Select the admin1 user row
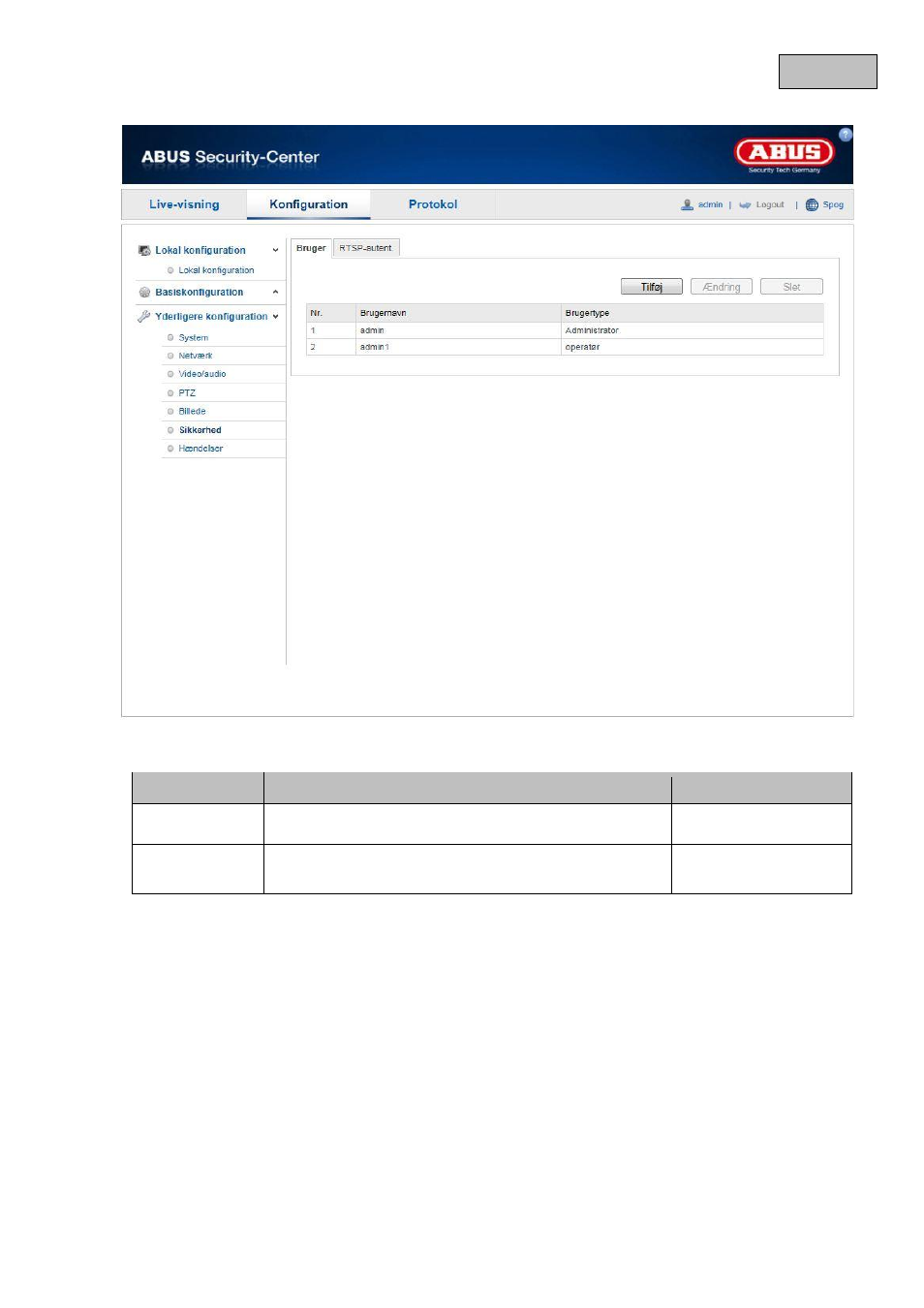 click(x=565, y=347)
